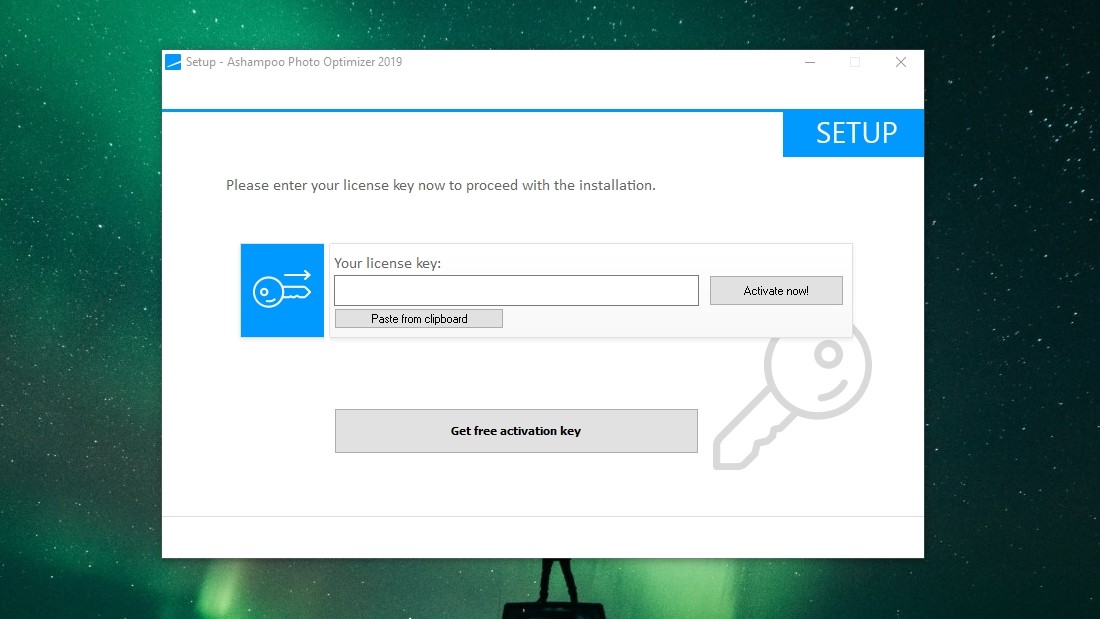
Task: Click the blue SETUP banner
Action: [x=853, y=133]
